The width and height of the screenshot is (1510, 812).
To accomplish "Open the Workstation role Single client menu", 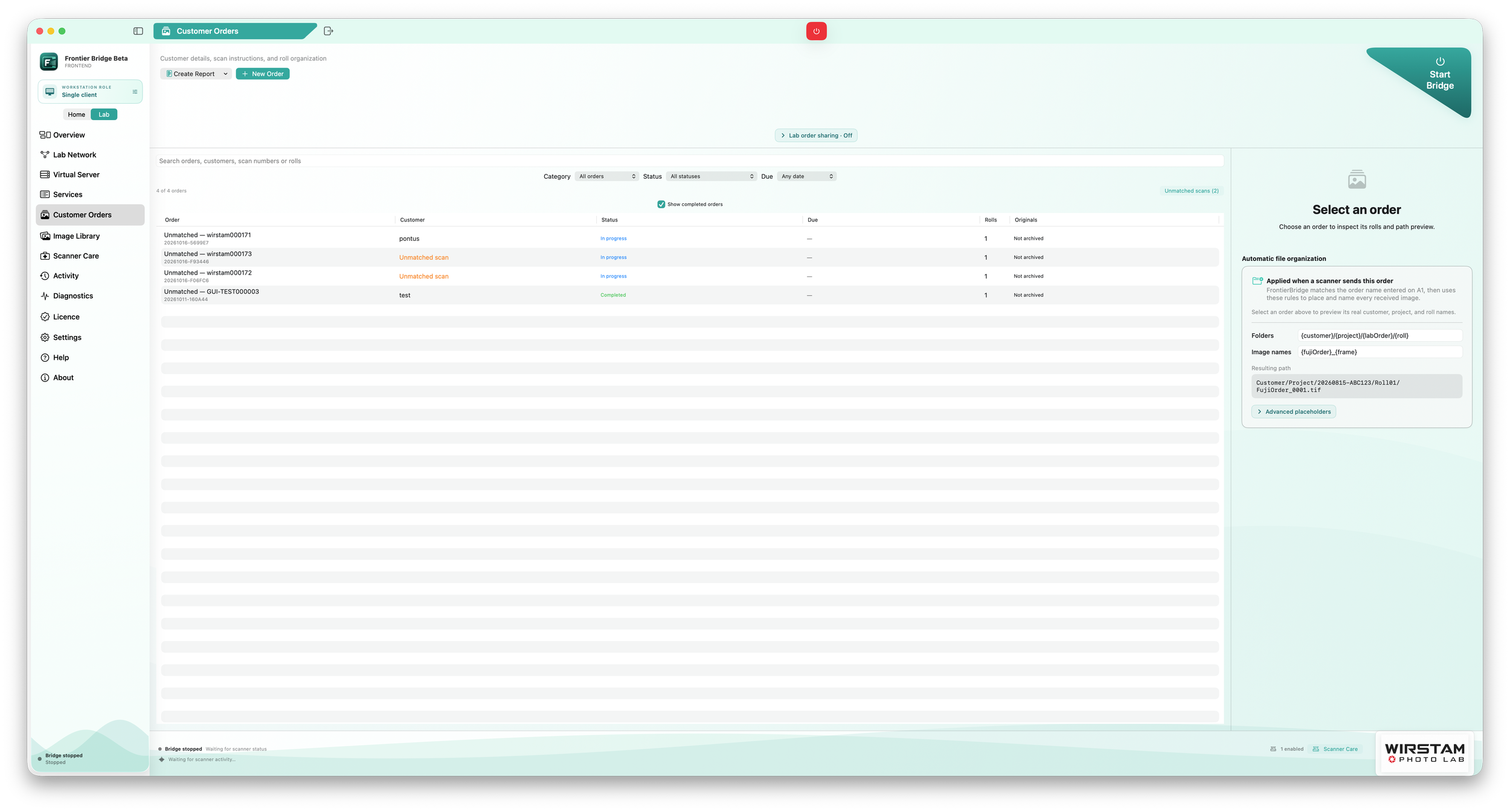I will pyautogui.click(x=90, y=91).
